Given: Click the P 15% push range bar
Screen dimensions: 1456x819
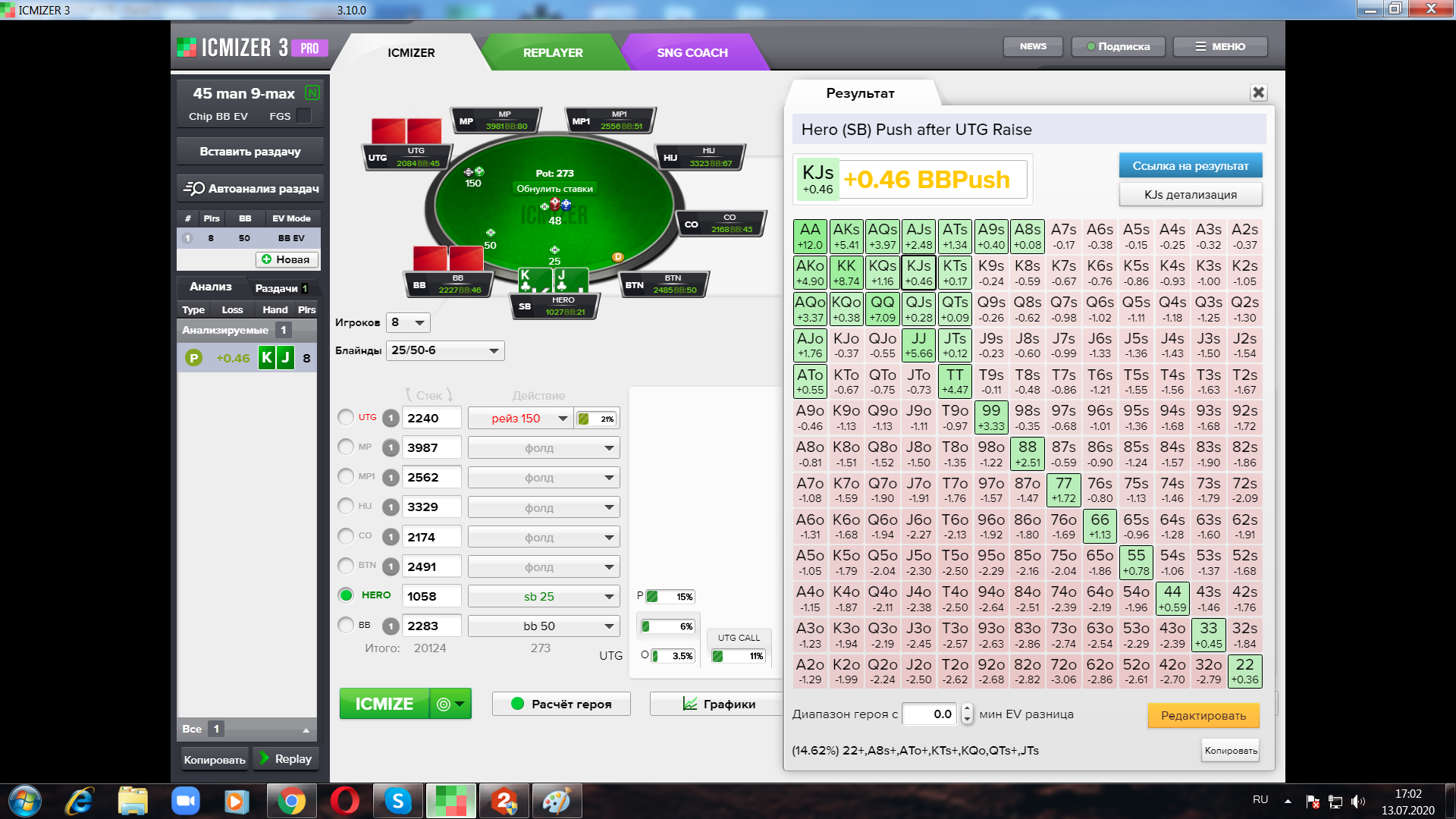Looking at the screenshot, I should (670, 597).
